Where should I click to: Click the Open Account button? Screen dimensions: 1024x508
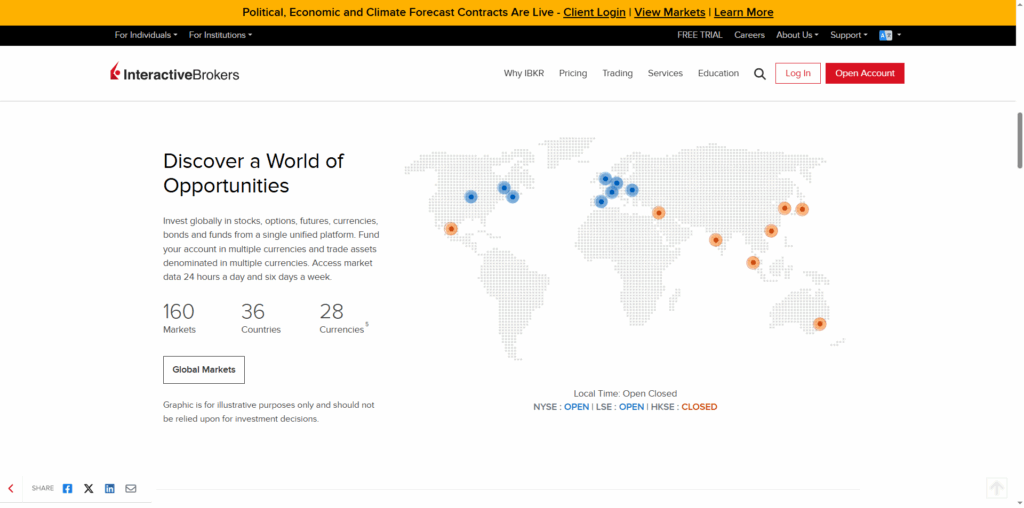pyautogui.click(x=865, y=73)
